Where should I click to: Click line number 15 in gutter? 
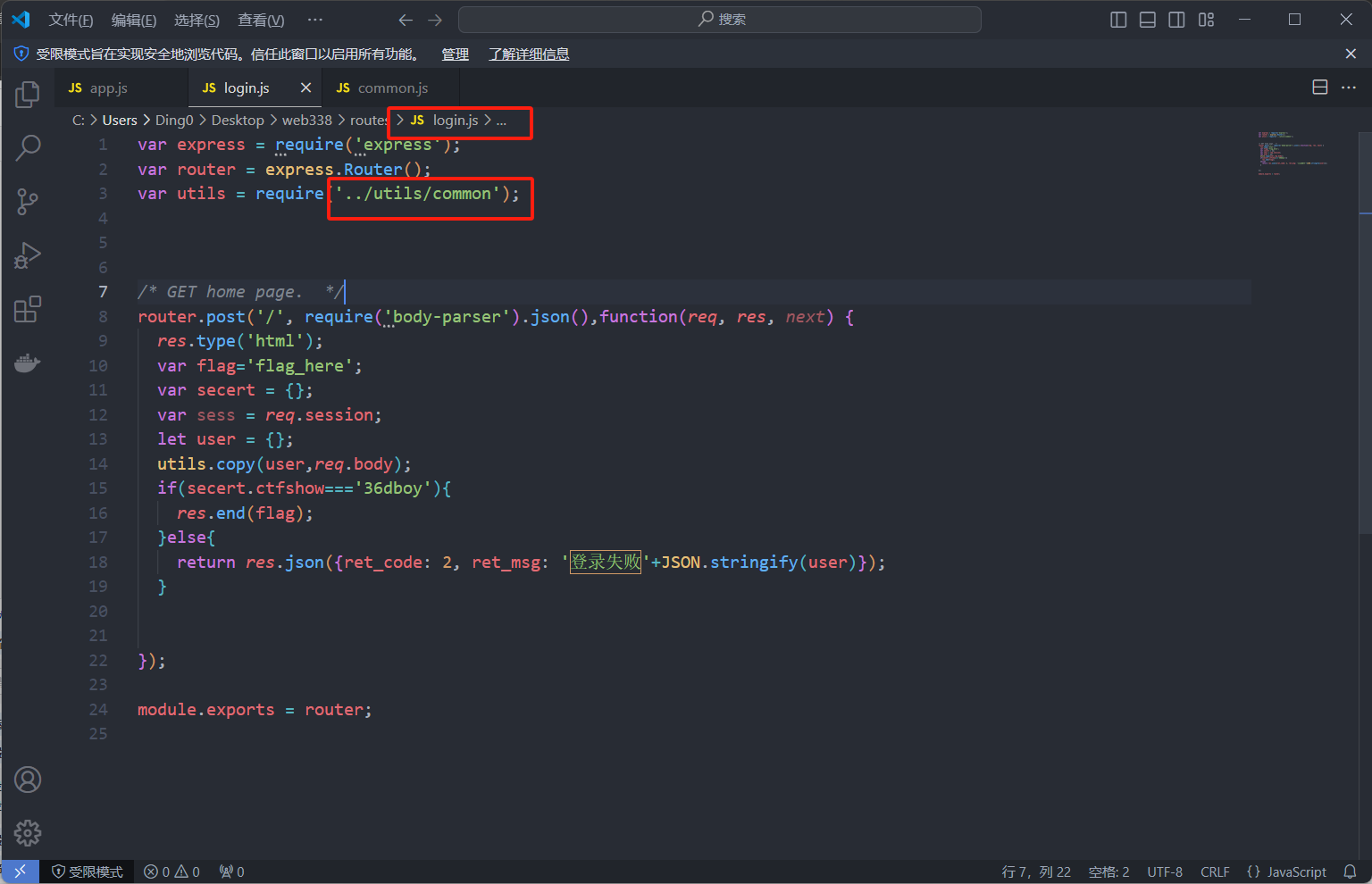click(x=98, y=488)
